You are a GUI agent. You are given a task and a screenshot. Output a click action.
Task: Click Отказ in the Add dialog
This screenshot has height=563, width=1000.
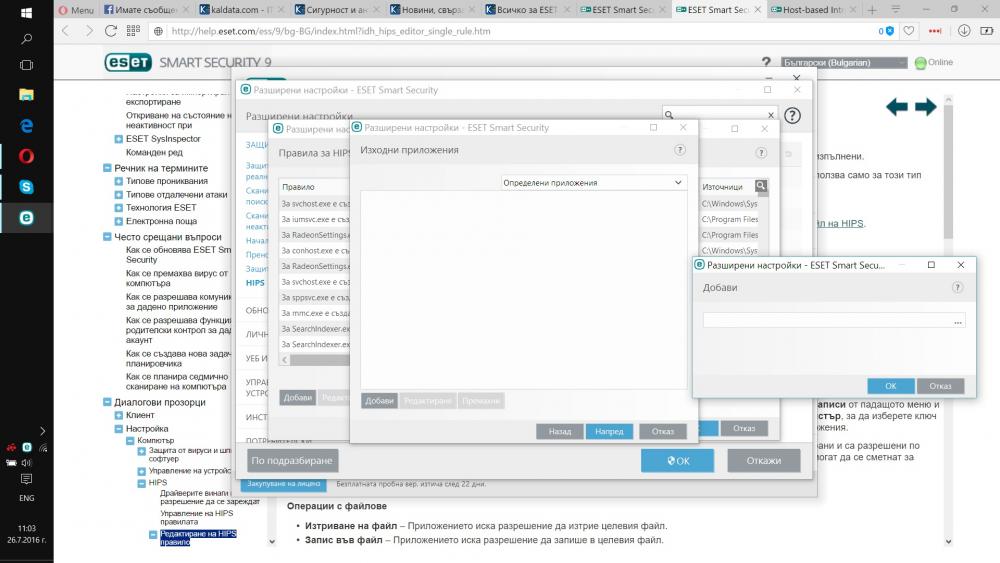point(940,386)
